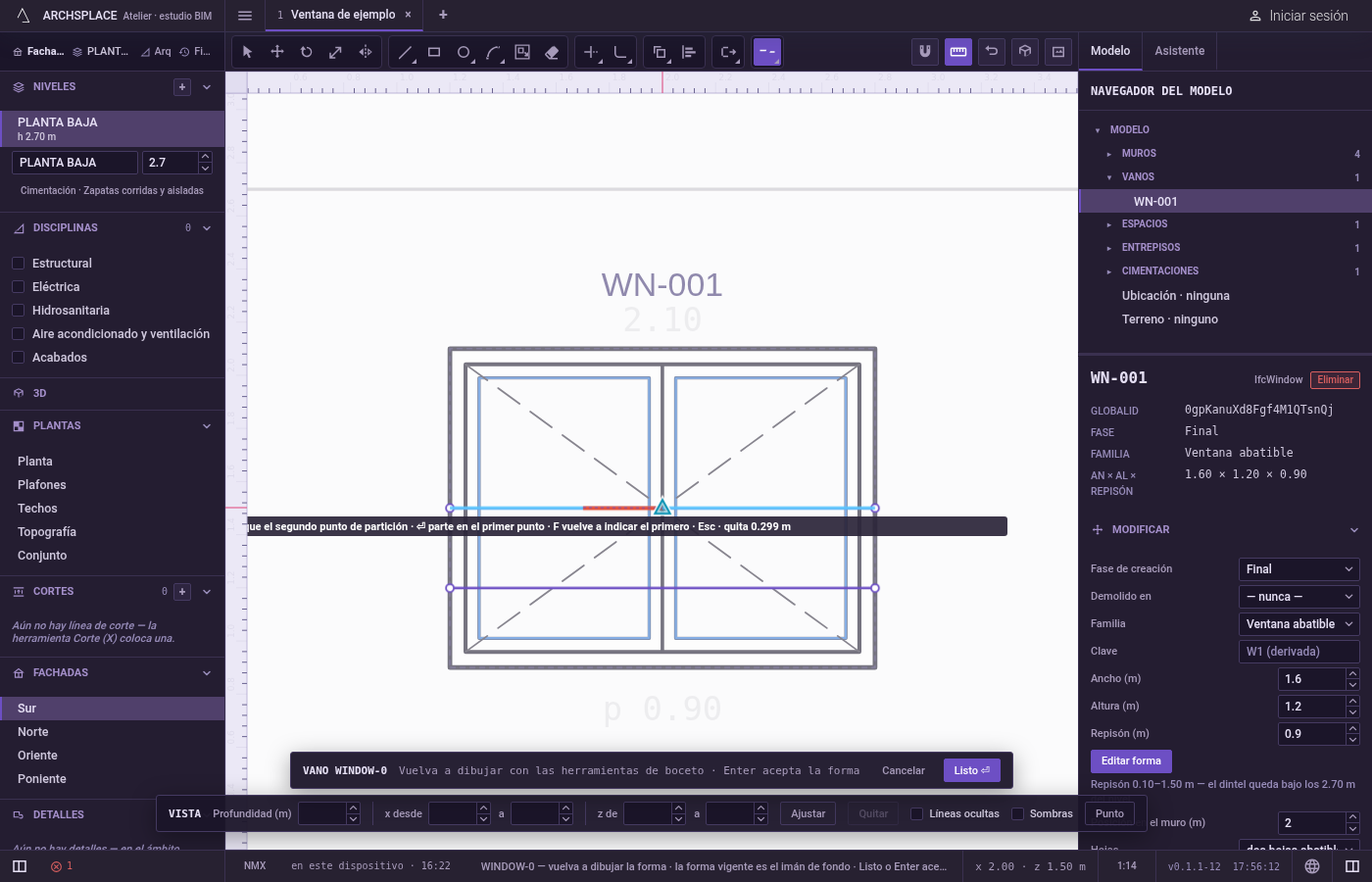The width and height of the screenshot is (1372, 882).
Task: Toggle the Sombras checkbox
Action: click(1017, 813)
